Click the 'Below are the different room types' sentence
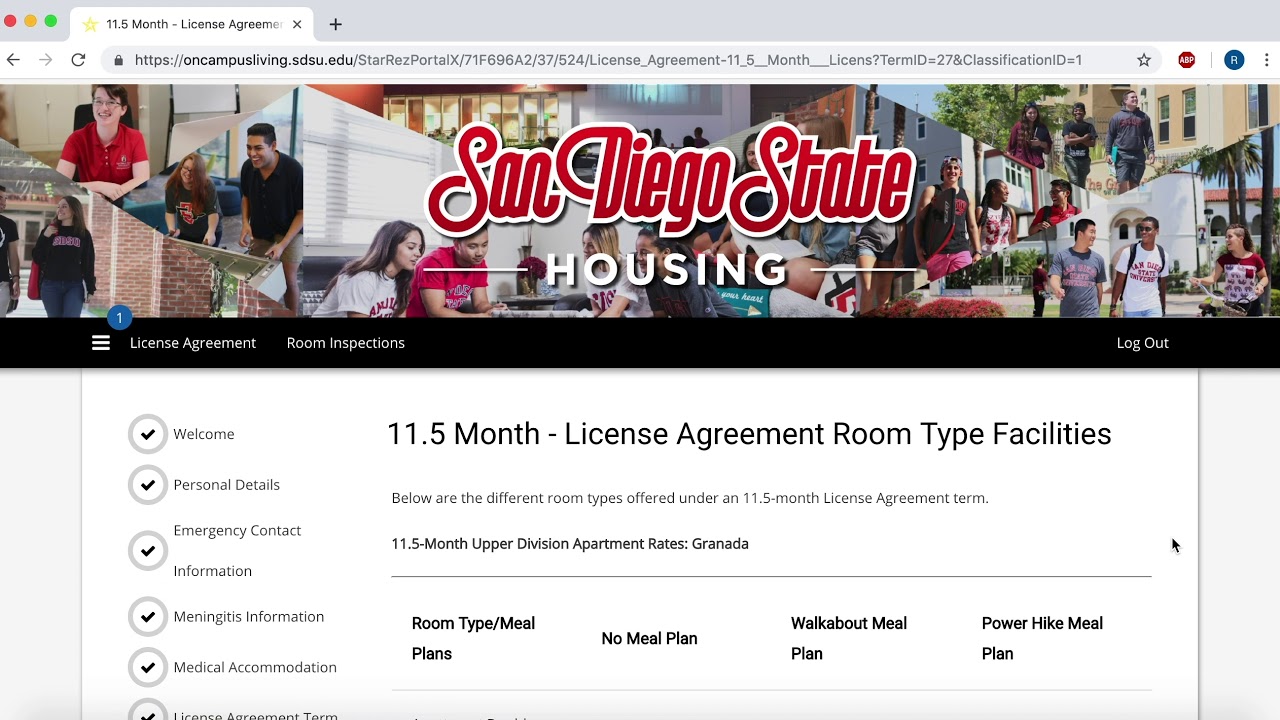1280x720 pixels. tap(690, 498)
